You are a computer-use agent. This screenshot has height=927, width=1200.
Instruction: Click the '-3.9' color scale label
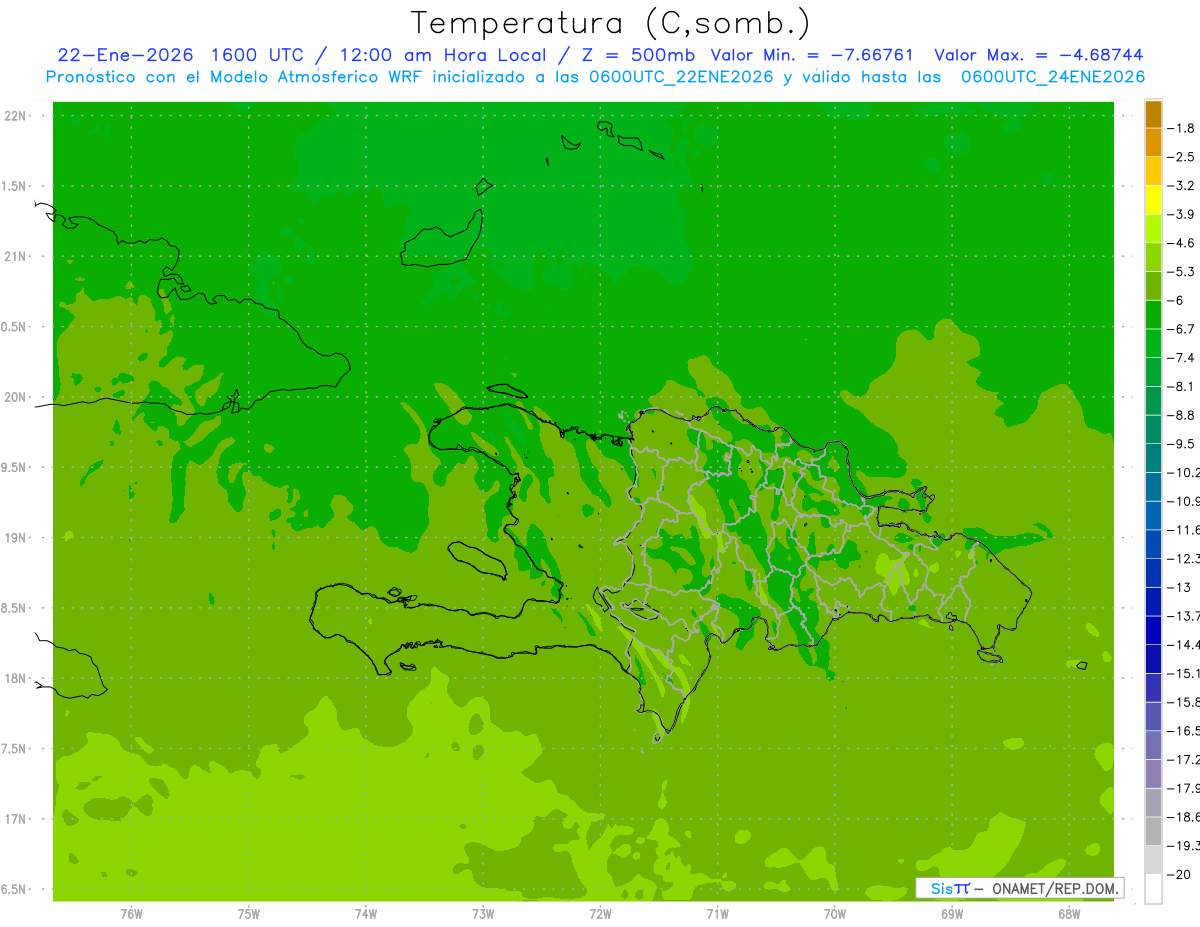[x=1181, y=214]
